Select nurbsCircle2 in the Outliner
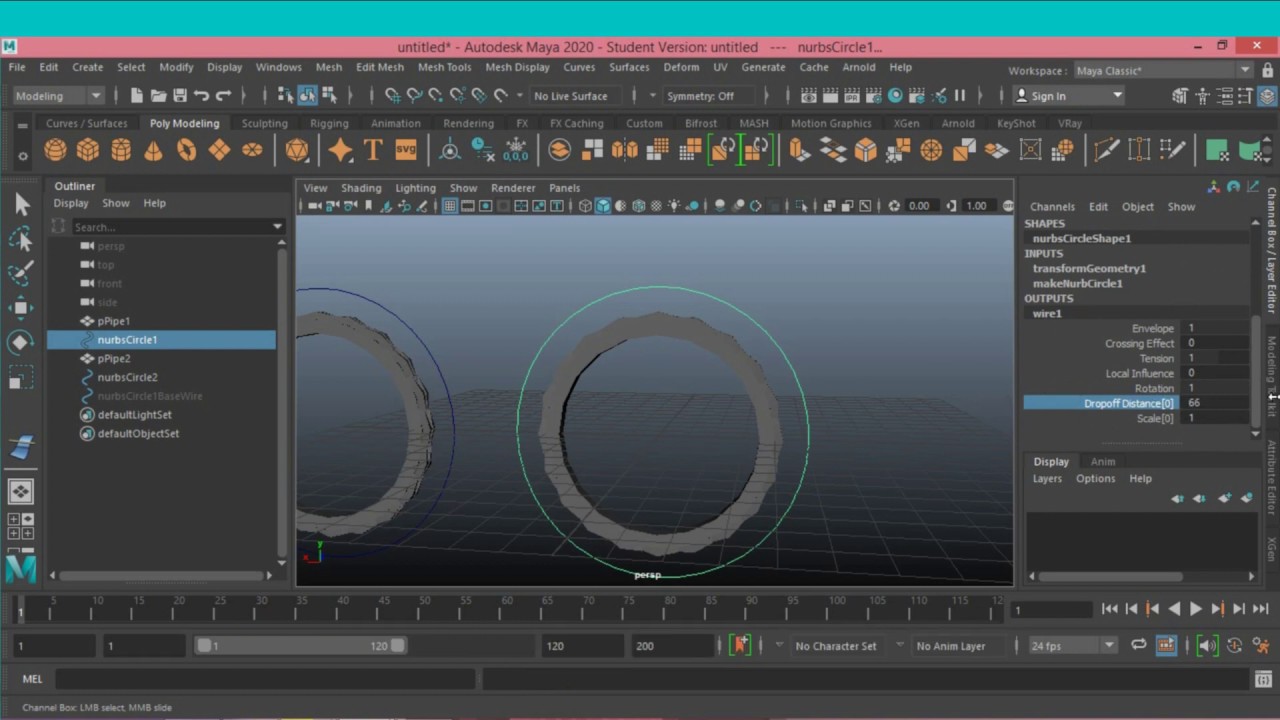The width and height of the screenshot is (1280, 720). pyautogui.click(x=128, y=377)
